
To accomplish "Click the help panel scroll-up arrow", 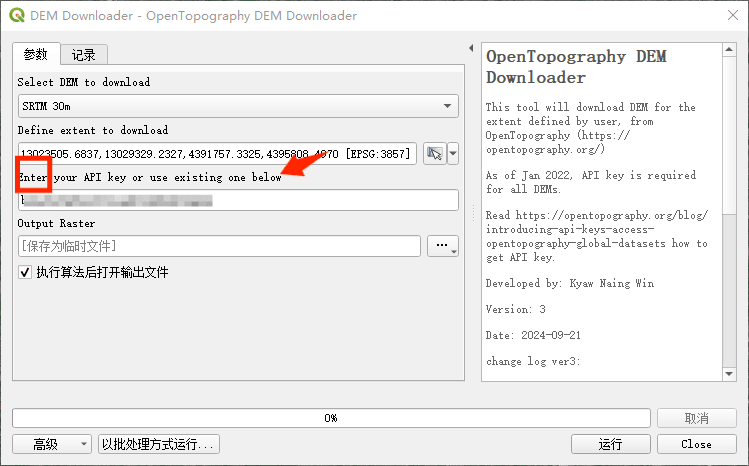I will [729, 50].
